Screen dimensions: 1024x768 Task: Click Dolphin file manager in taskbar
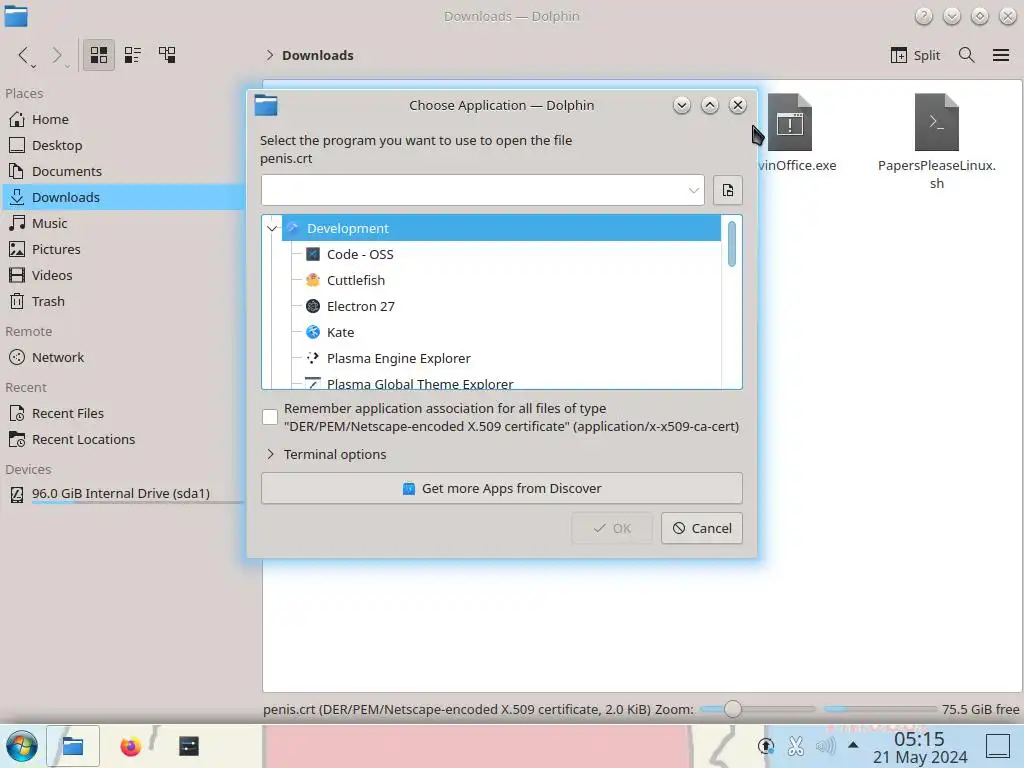tap(72, 746)
